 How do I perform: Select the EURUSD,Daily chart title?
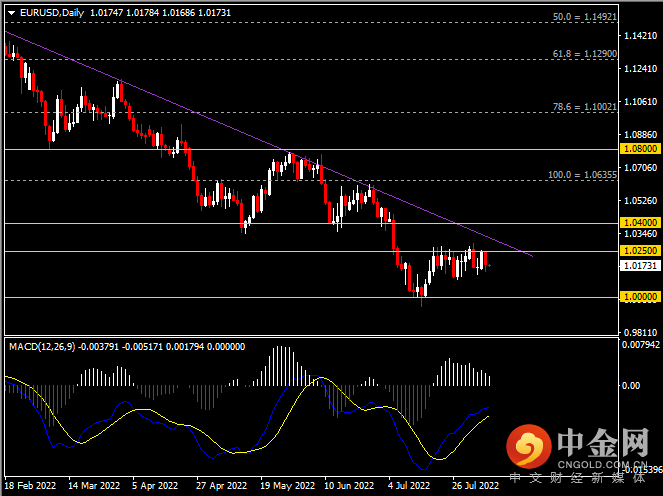(52, 13)
